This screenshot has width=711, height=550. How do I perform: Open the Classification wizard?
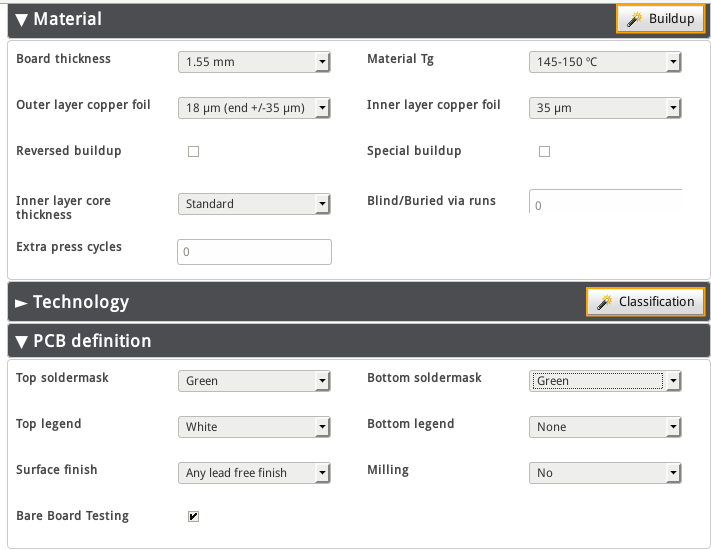pyautogui.click(x=645, y=302)
